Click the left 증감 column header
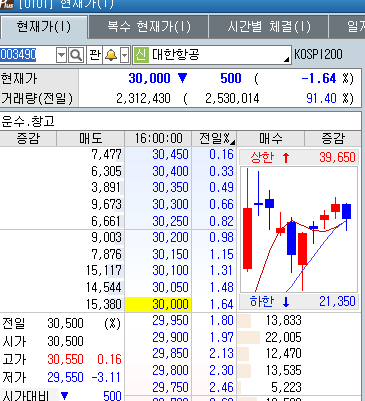 tap(28, 138)
